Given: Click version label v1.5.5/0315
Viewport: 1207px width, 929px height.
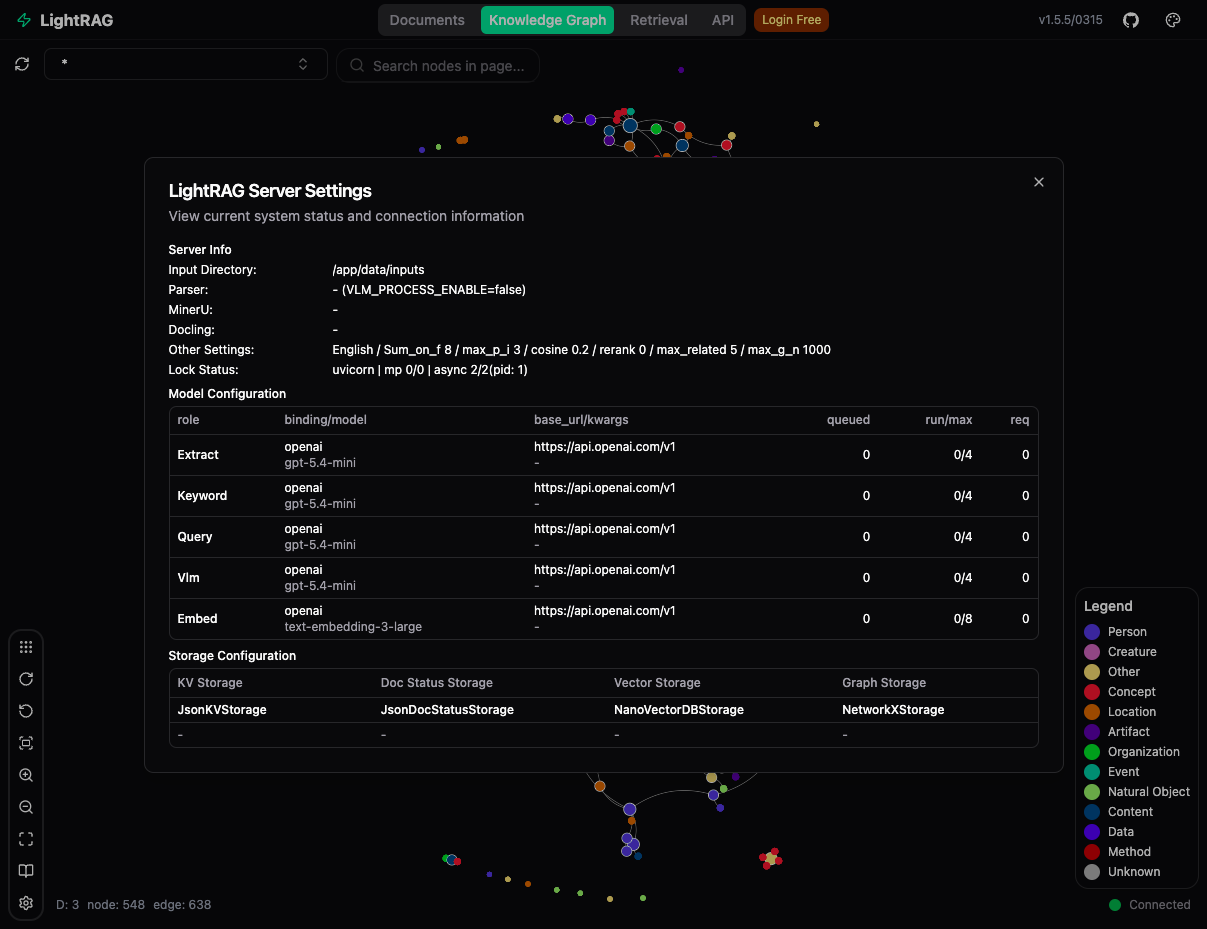Looking at the screenshot, I should pyautogui.click(x=1070, y=20).
